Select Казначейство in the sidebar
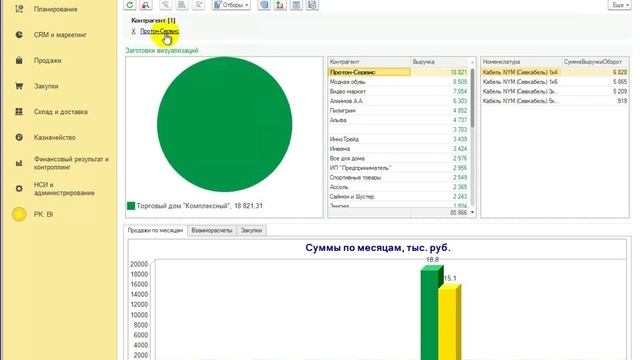Screen dimensions: 640x360 (x=55, y=137)
